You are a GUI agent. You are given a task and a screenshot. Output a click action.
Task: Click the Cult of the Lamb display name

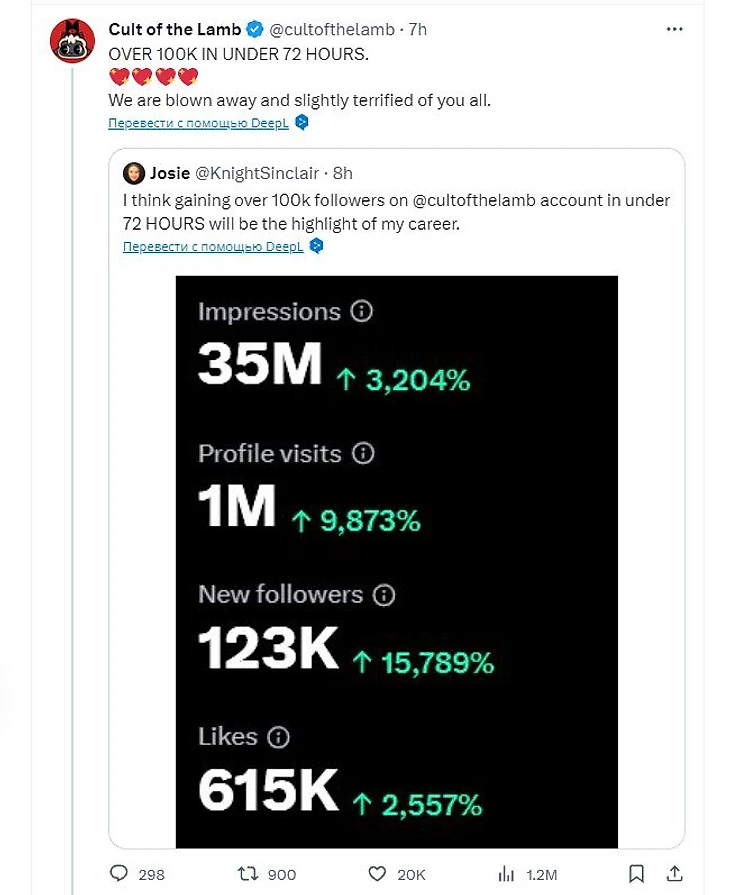(x=175, y=30)
